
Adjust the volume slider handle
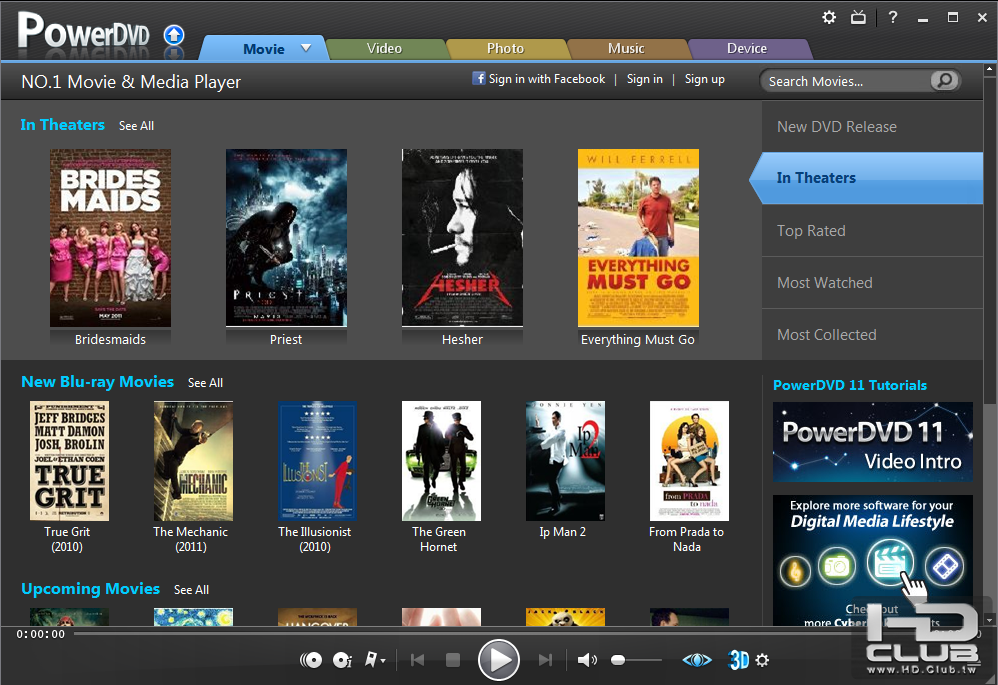[617, 660]
